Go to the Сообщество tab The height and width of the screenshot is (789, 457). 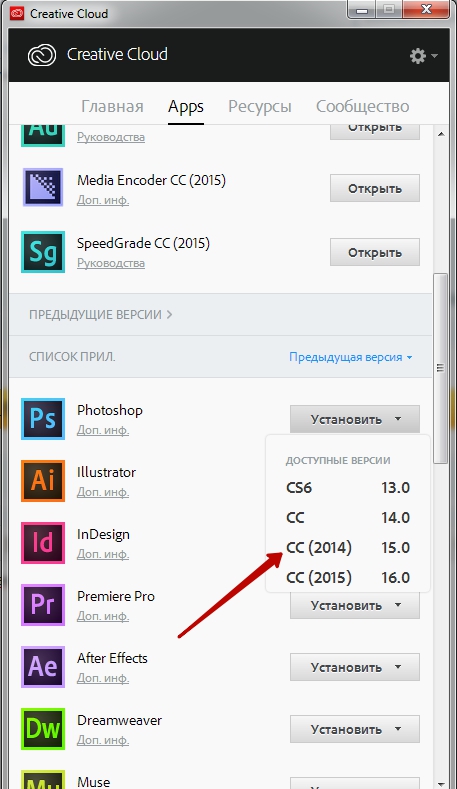point(362,107)
